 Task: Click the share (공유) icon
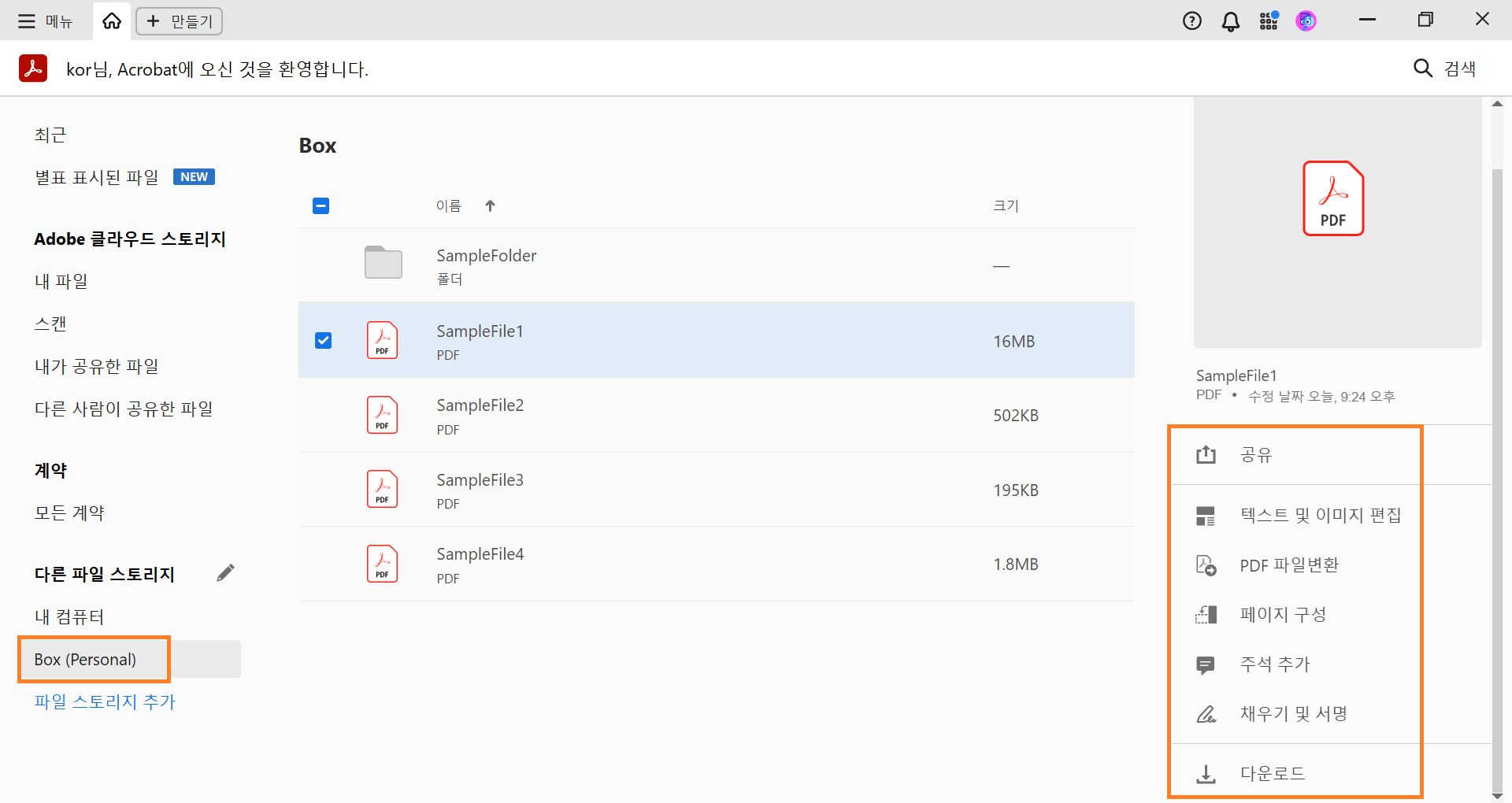[x=1206, y=455]
